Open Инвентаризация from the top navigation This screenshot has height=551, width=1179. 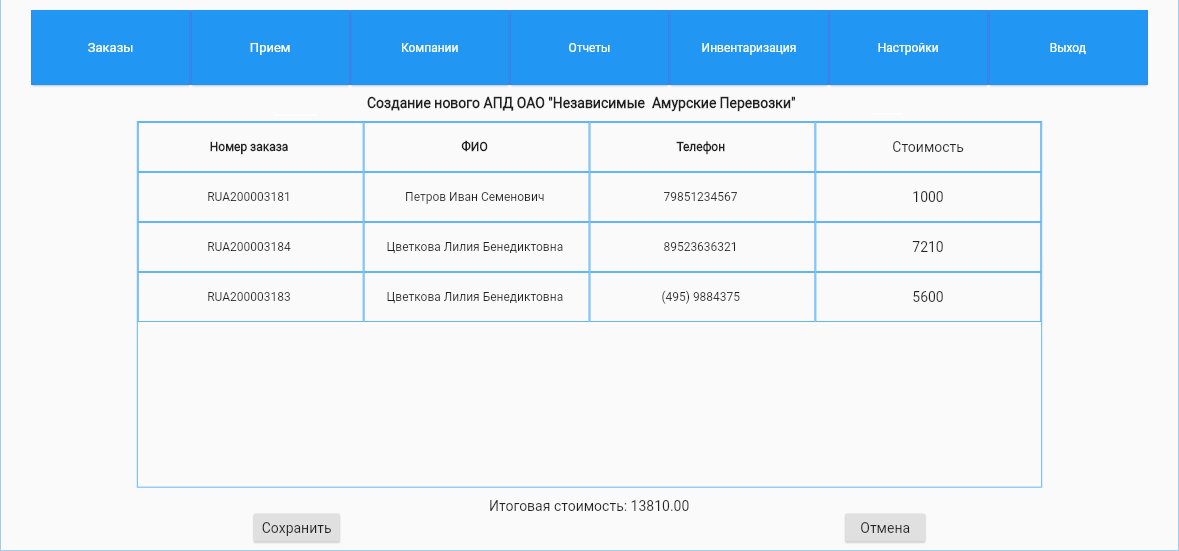point(749,47)
